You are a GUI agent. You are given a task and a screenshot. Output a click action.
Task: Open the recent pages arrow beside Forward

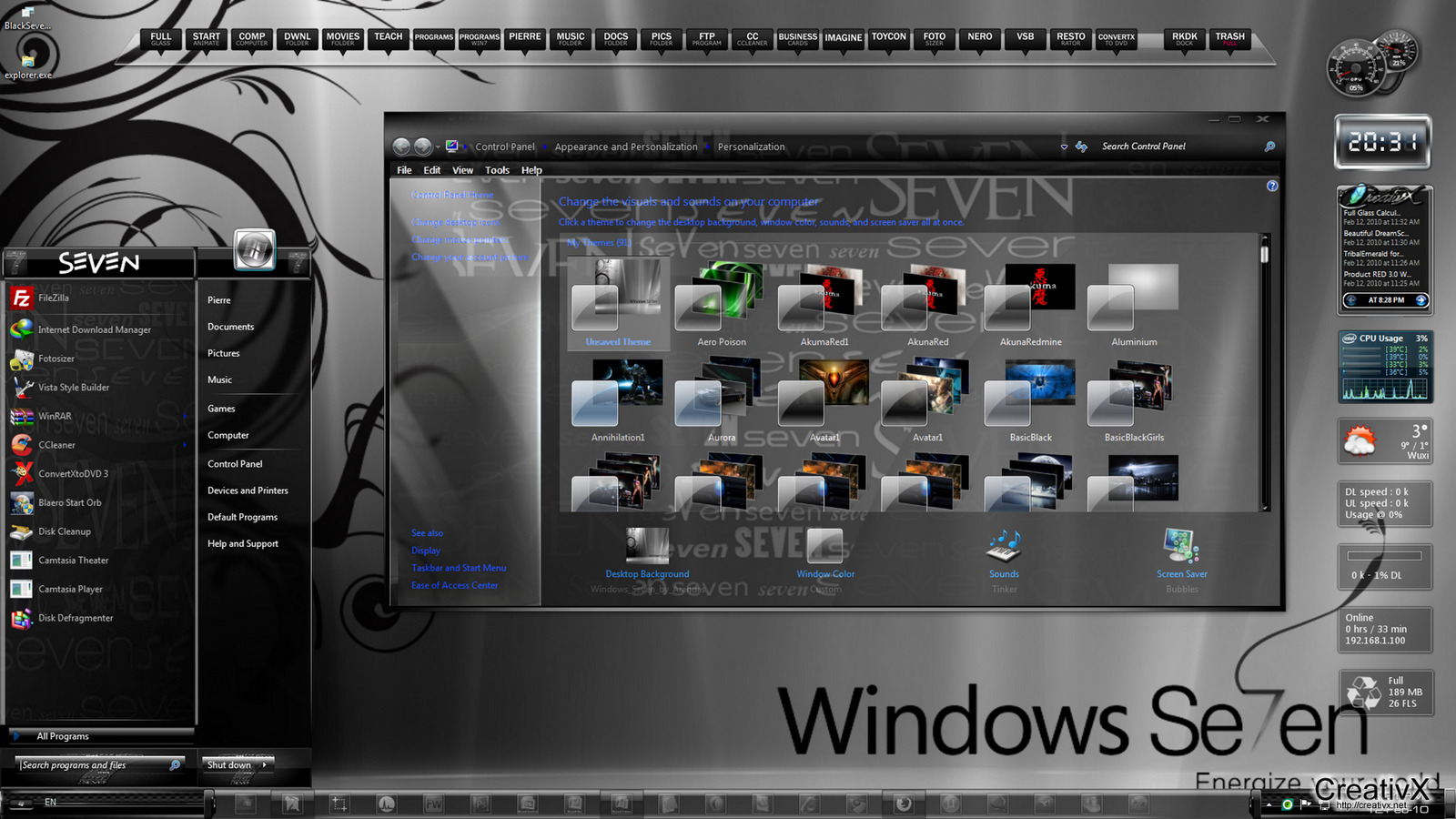(x=438, y=147)
